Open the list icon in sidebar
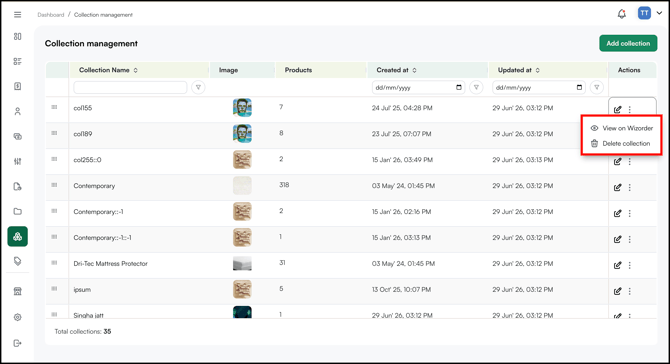This screenshot has width=670, height=364. point(18,62)
